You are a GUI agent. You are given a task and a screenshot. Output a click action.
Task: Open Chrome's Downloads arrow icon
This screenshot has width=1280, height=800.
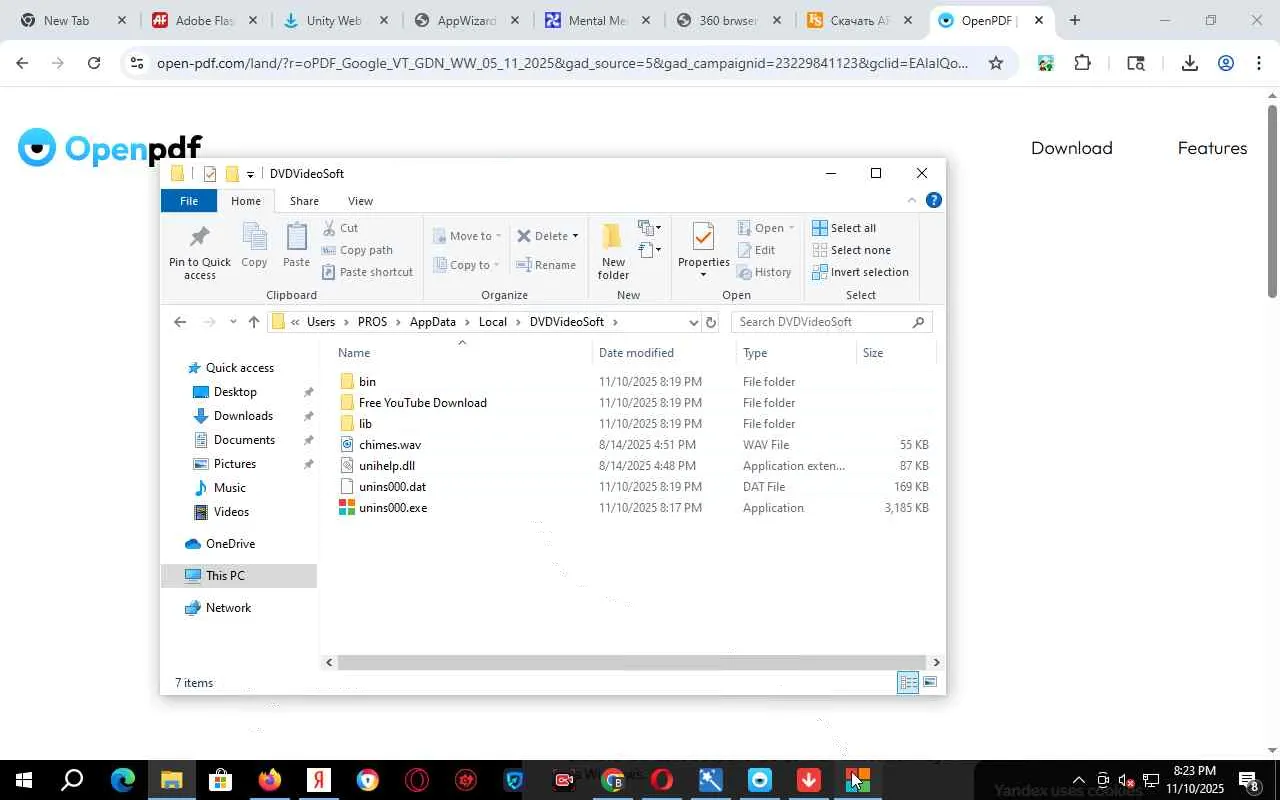1189,63
